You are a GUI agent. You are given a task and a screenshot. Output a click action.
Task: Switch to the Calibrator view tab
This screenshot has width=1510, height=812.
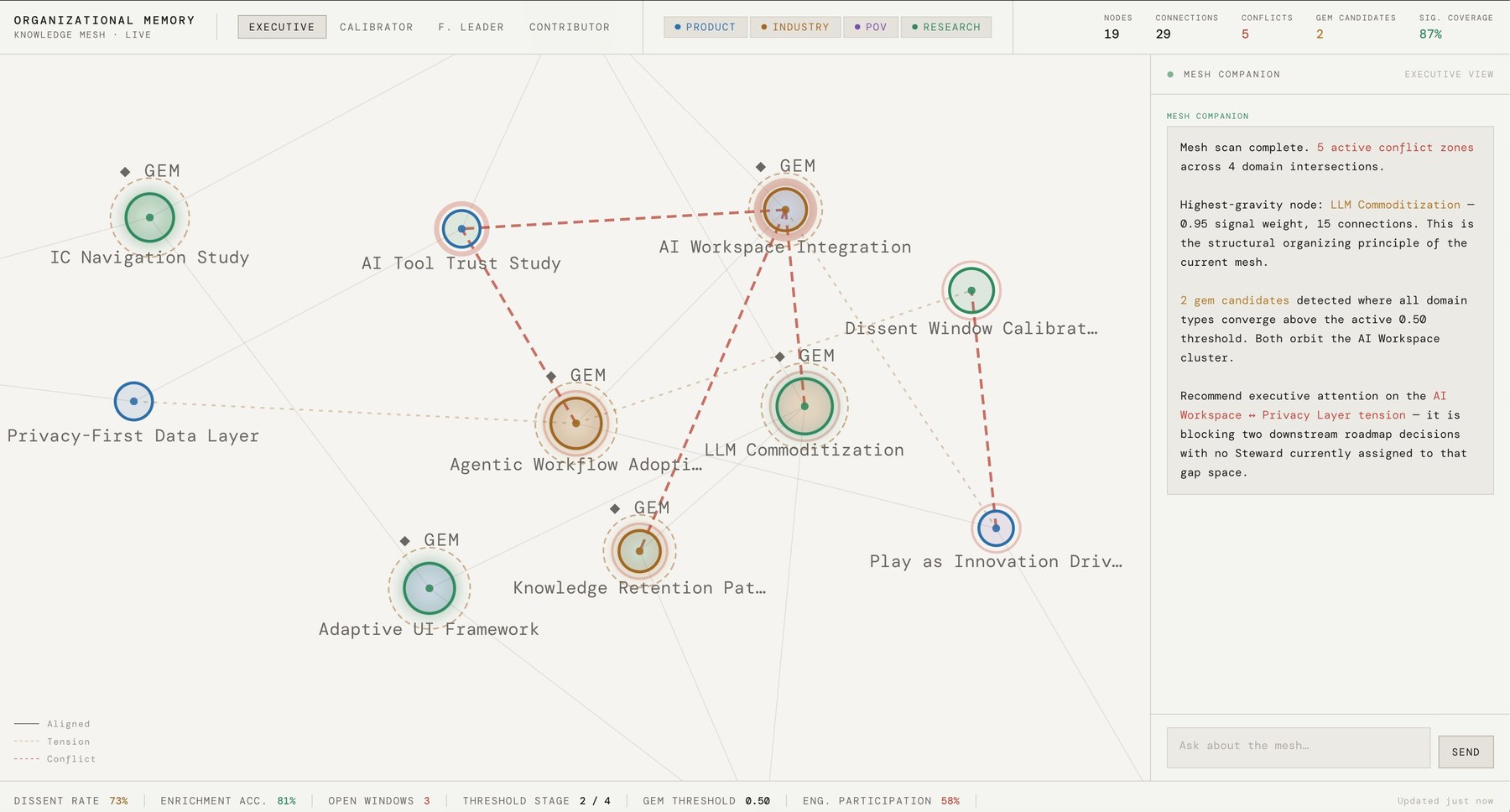pyautogui.click(x=376, y=27)
